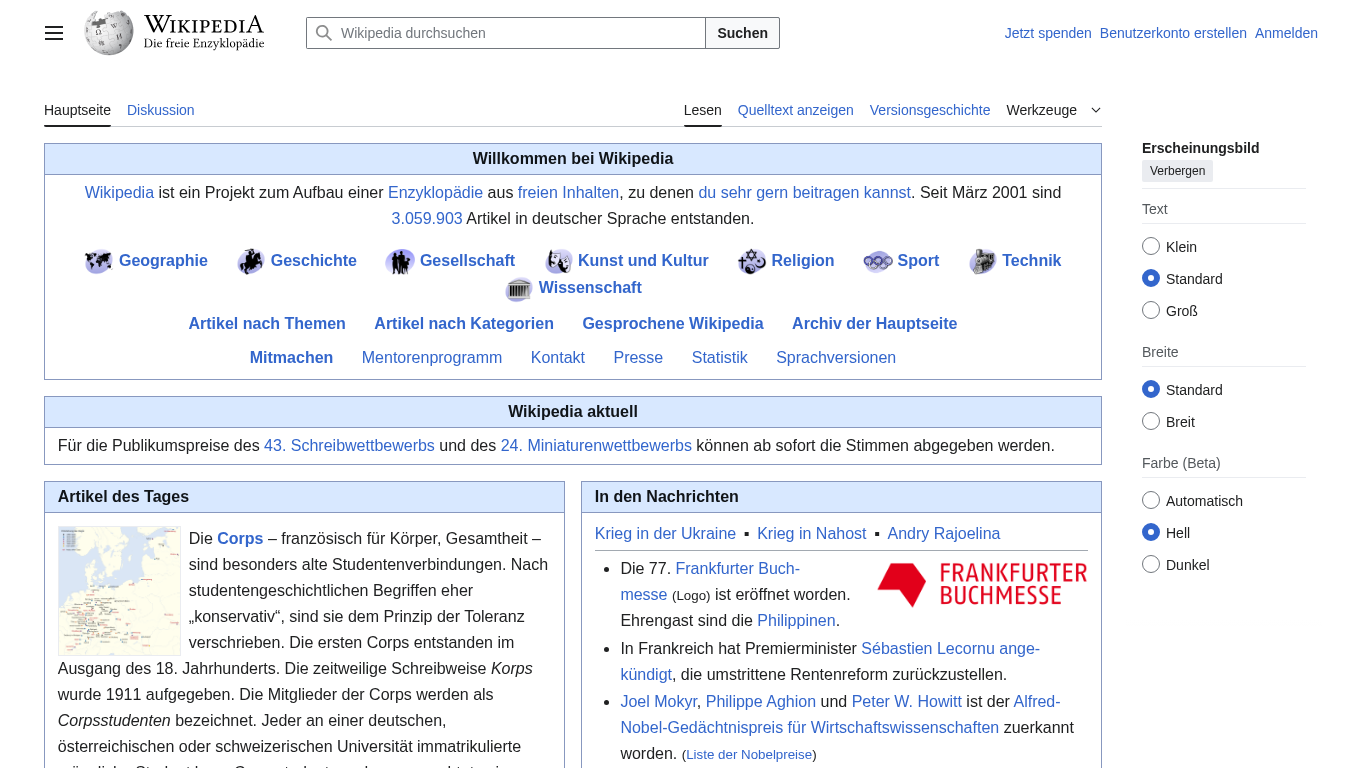This screenshot has height=768, width=1366.
Task: Open the freien Inhalten link
Action: coord(569,192)
